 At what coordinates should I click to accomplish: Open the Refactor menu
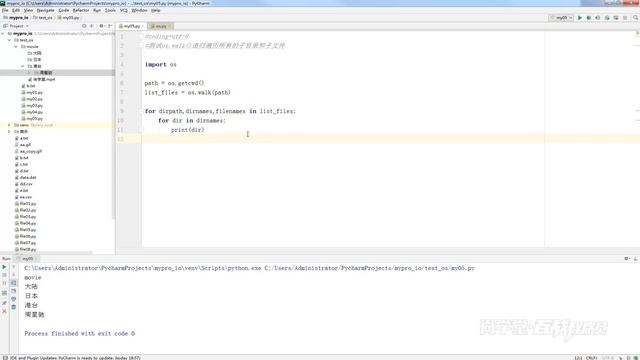[x=81, y=10]
